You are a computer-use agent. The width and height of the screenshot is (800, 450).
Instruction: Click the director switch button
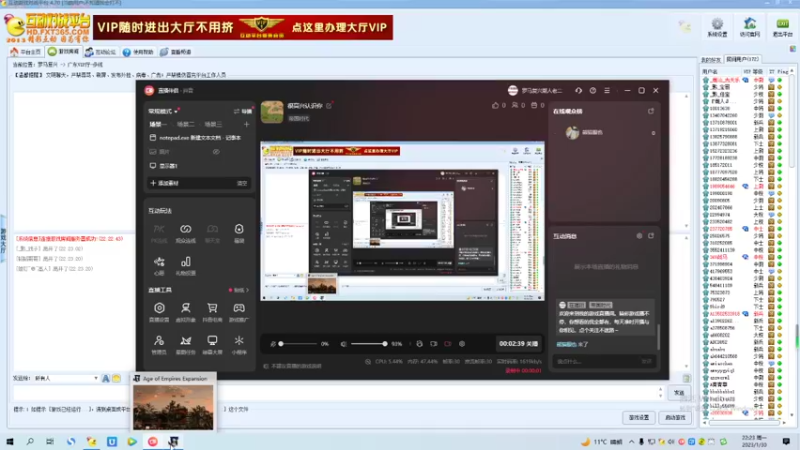pos(243,111)
